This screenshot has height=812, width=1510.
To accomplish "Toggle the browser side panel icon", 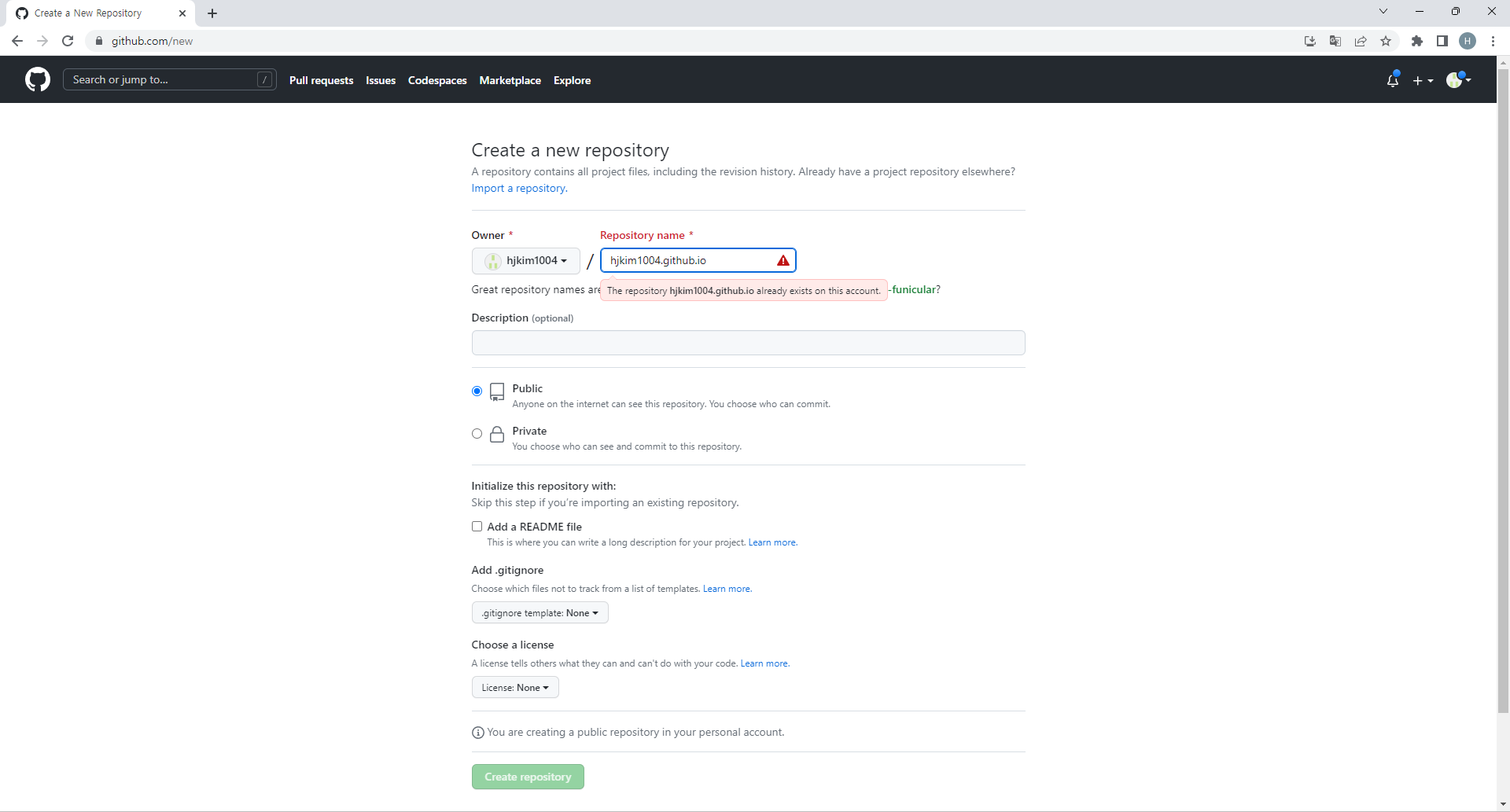I will [x=1442, y=41].
